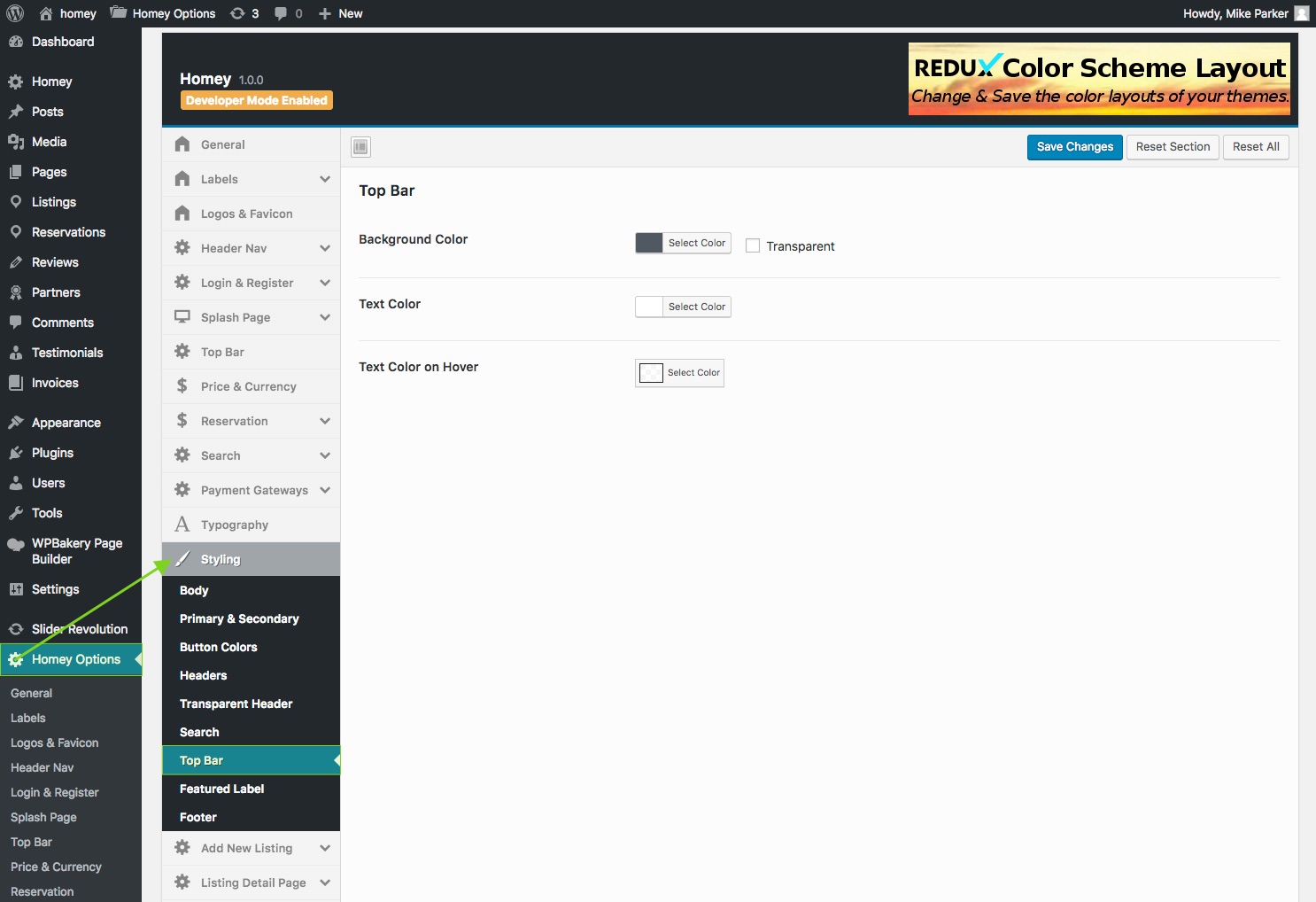Open WPBakery Page Builder menu
The width and height of the screenshot is (1316, 902).
(x=71, y=551)
